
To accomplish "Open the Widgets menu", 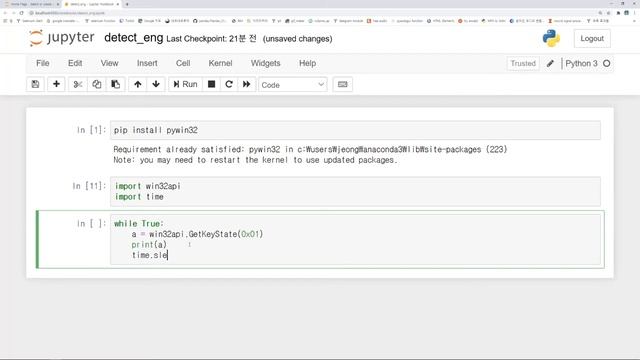I will coord(266,63).
